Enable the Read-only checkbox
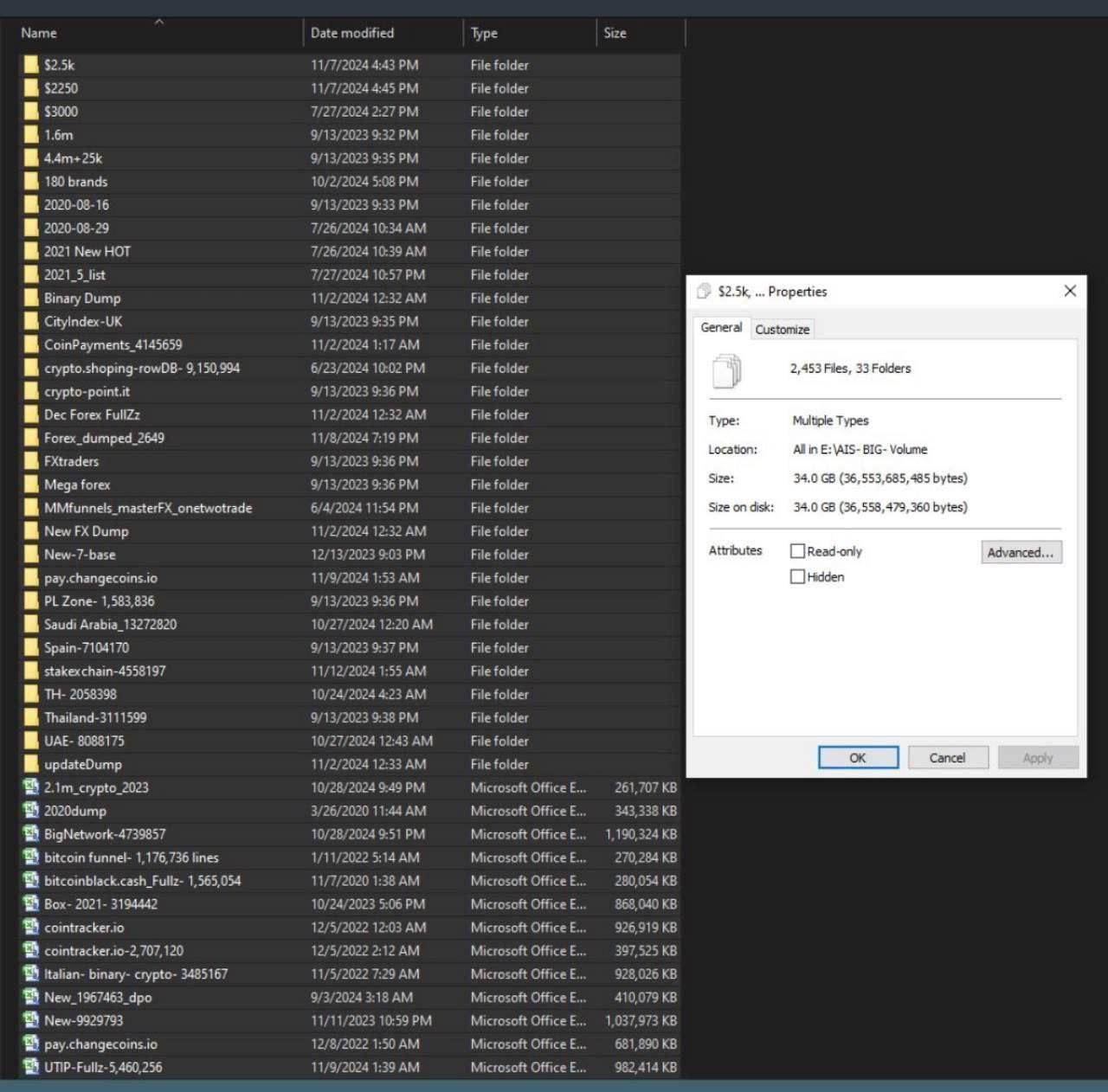Viewport: 1108px width, 1092px height. (x=798, y=551)
